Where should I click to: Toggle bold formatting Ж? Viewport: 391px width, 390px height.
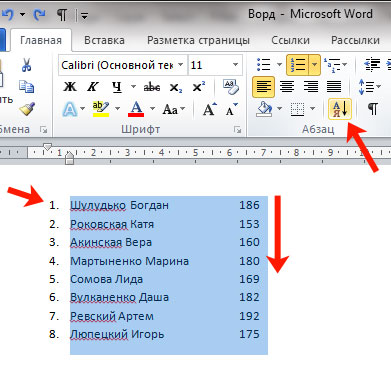pyautogui.click(x=70, y=87)
